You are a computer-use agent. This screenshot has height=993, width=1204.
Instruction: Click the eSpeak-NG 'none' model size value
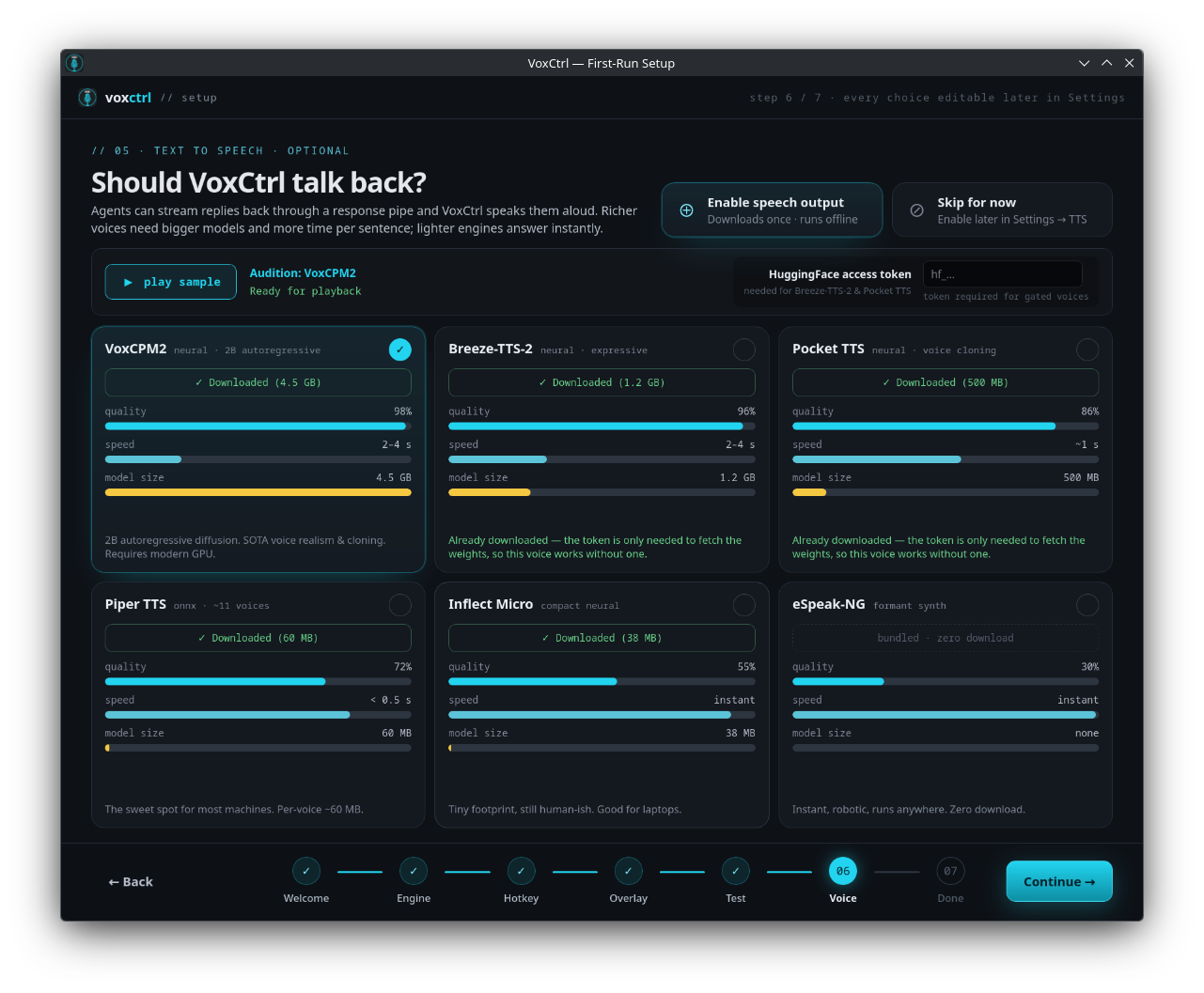(x=1087, y=733)
